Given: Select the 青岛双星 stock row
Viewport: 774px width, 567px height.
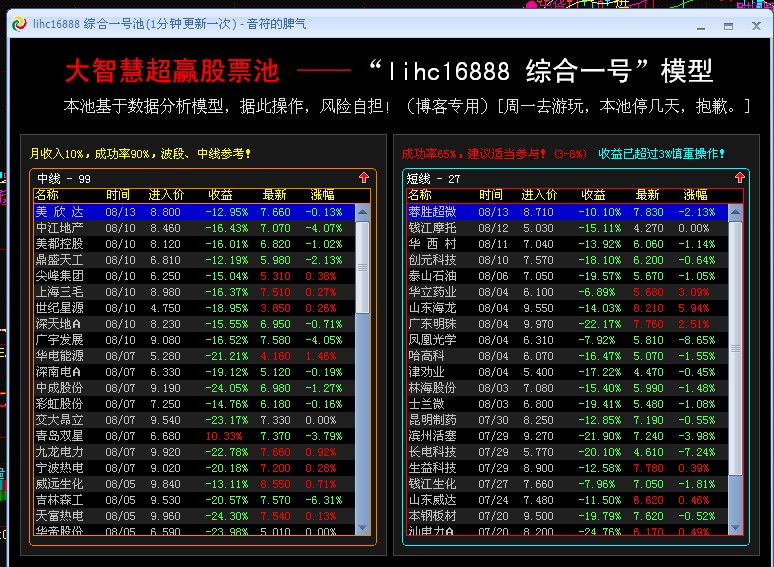Looking at the screenshot, I should coord(194,436).
